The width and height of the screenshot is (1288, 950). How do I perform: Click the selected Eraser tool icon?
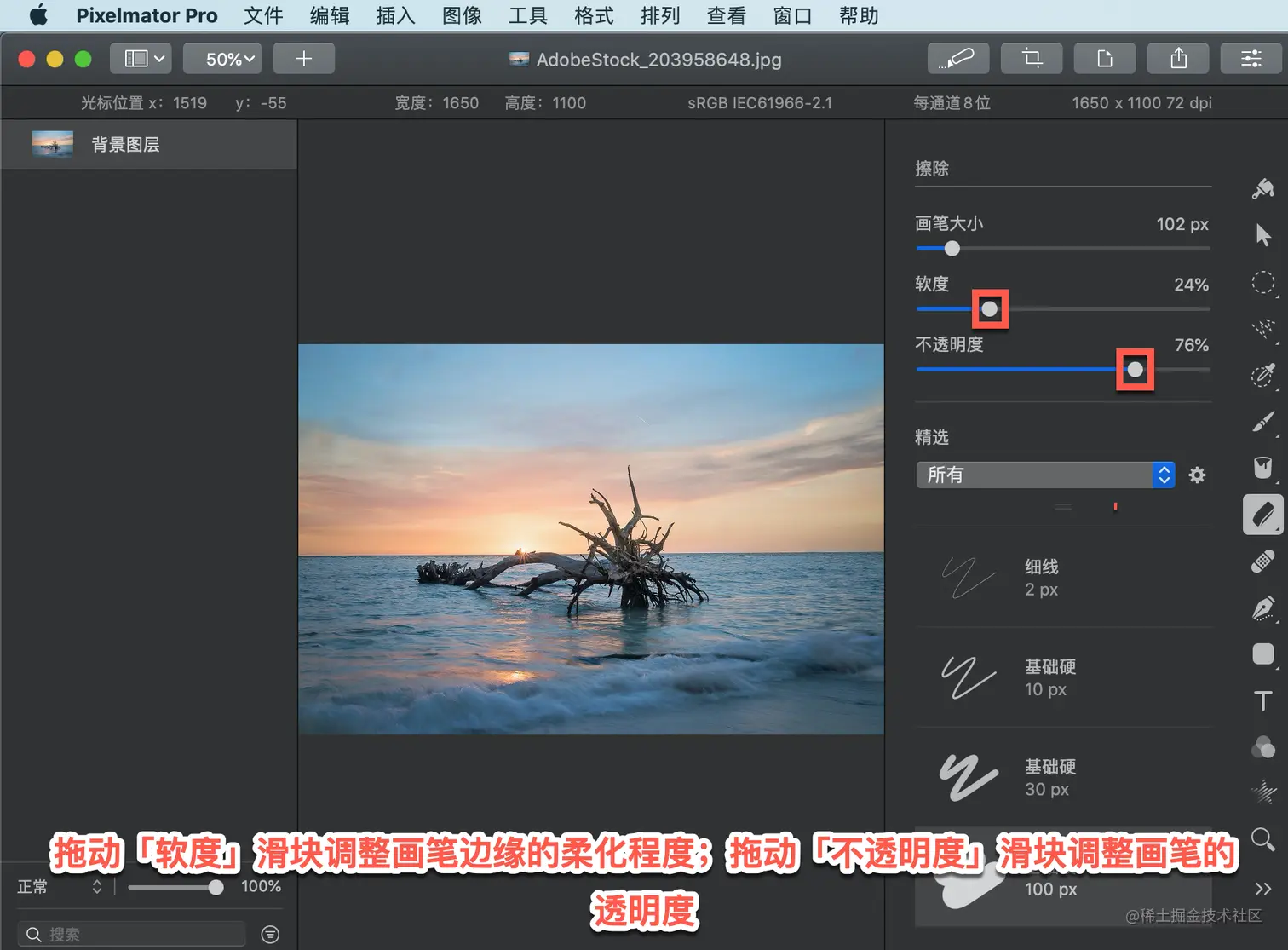point(1263,515)
